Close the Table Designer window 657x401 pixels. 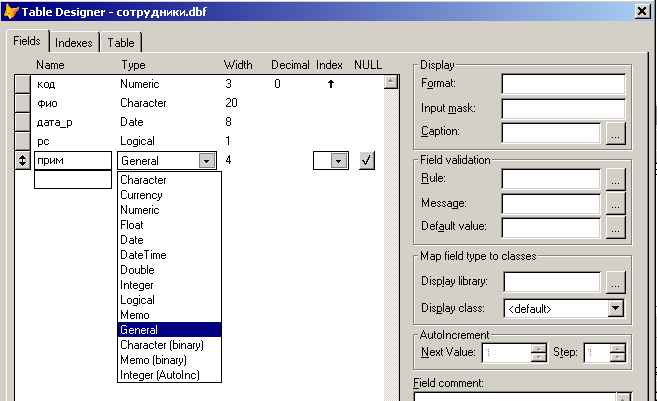click(640, 11)
